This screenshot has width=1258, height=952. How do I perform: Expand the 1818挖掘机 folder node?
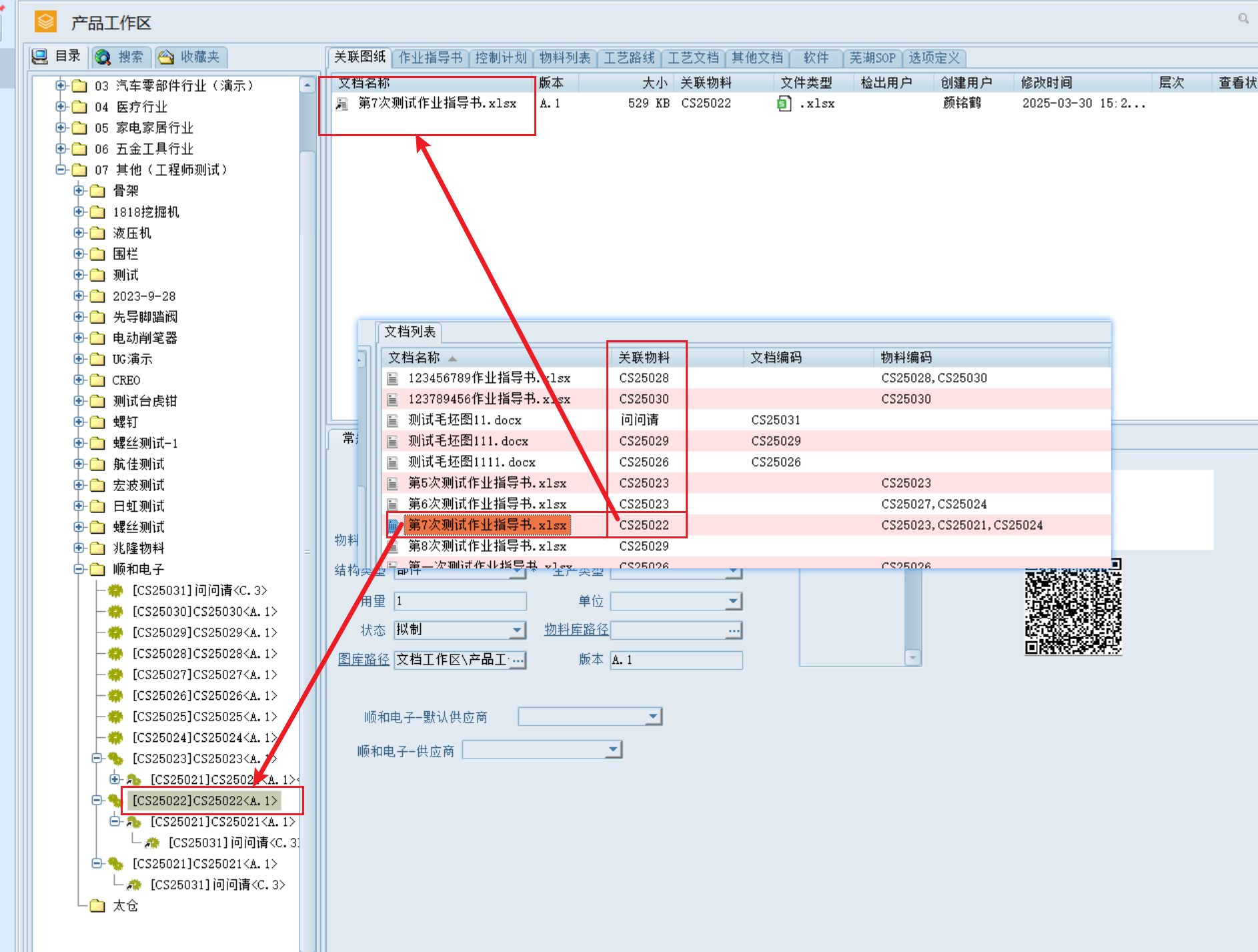pyautogui.click(x=79, y=211)
